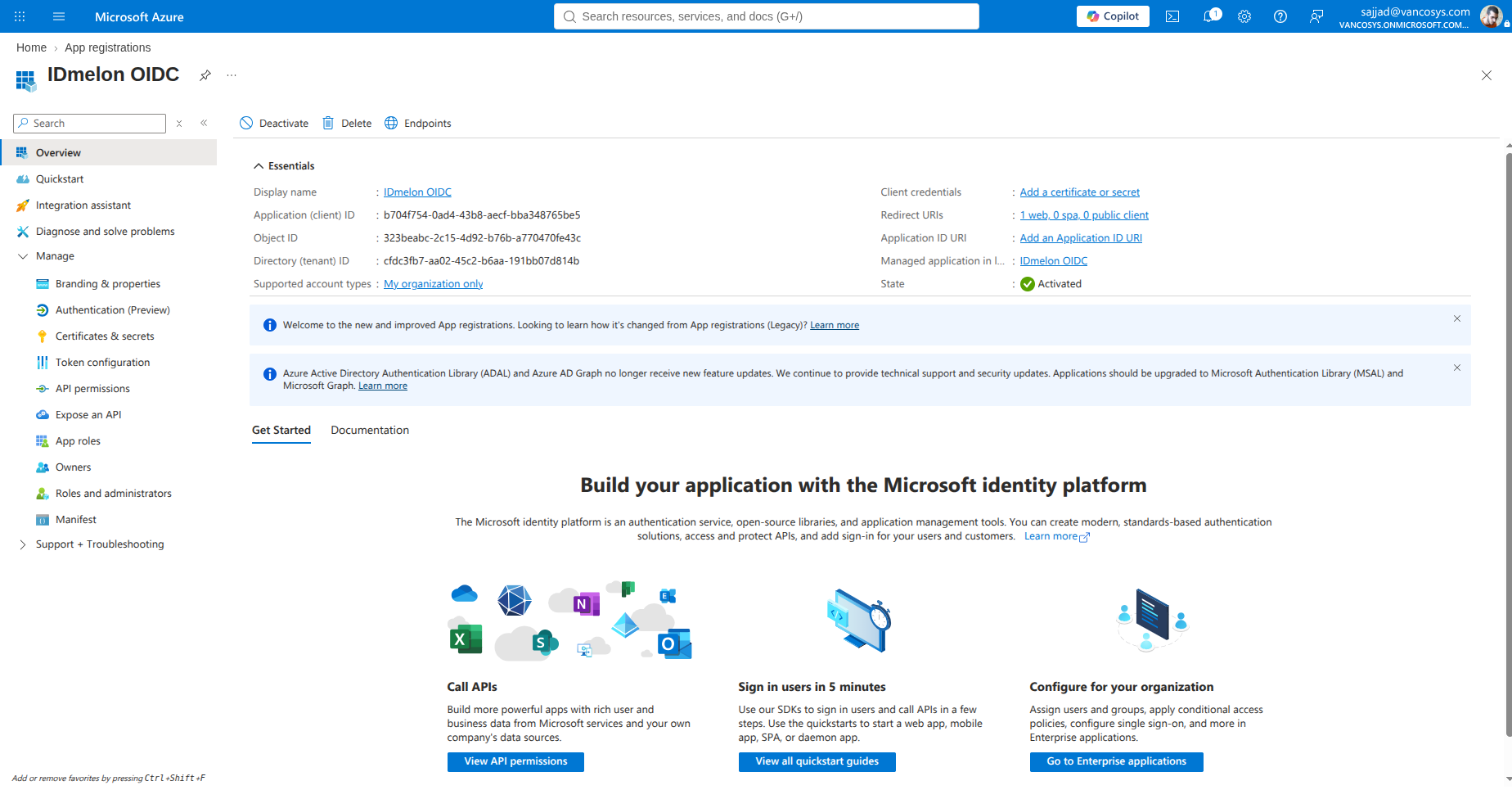
Task: Go to Branding & properties
Action: [108, 284]
